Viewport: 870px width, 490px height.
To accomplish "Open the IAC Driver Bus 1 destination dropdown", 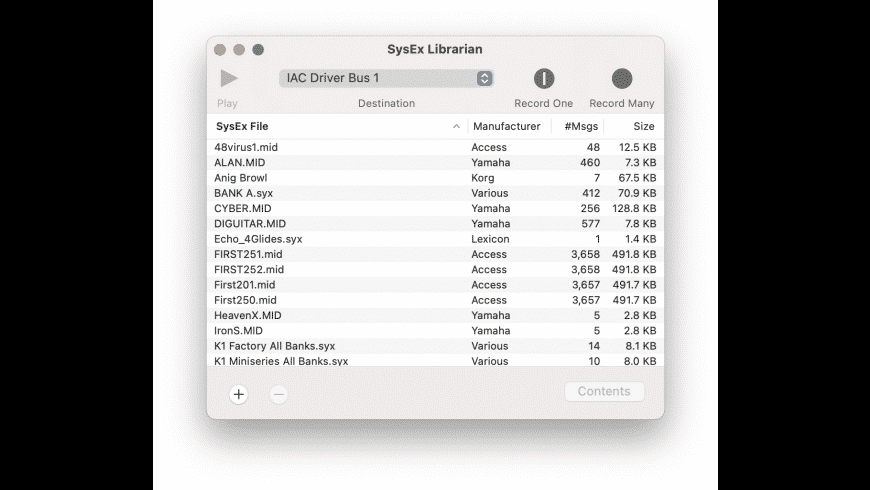I will pos(386,78).
